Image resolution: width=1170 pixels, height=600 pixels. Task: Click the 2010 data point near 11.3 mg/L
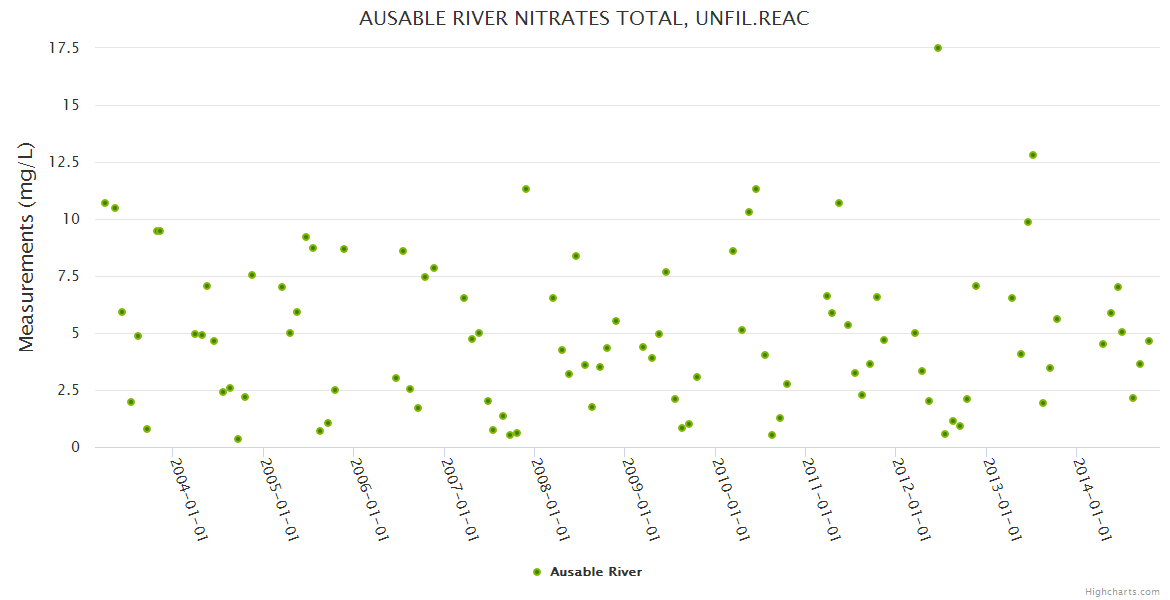[x=756, y=189]
